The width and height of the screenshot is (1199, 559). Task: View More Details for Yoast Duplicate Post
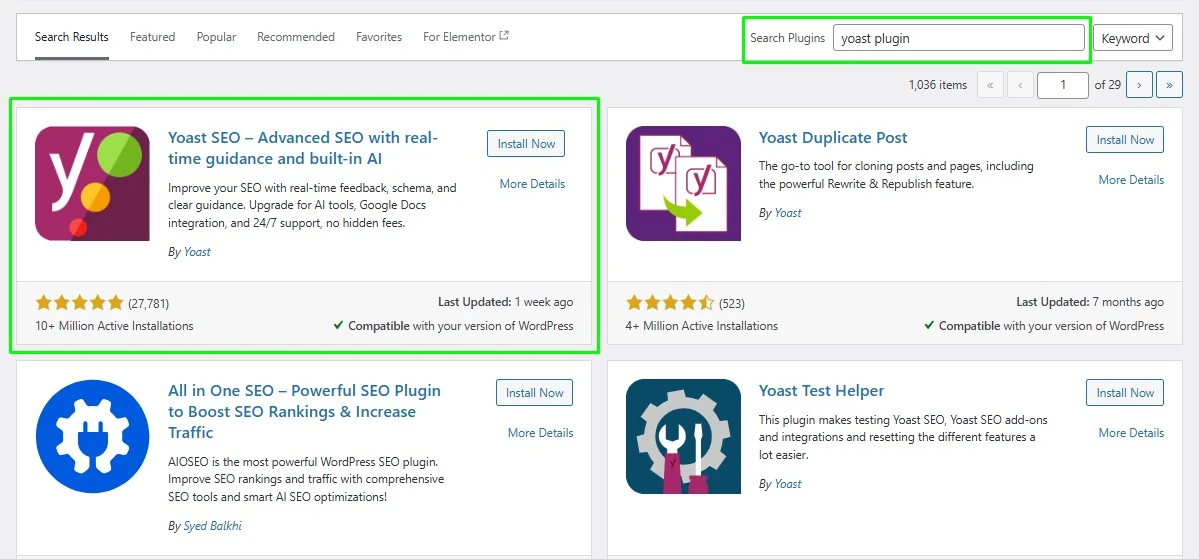point(1131,180)
